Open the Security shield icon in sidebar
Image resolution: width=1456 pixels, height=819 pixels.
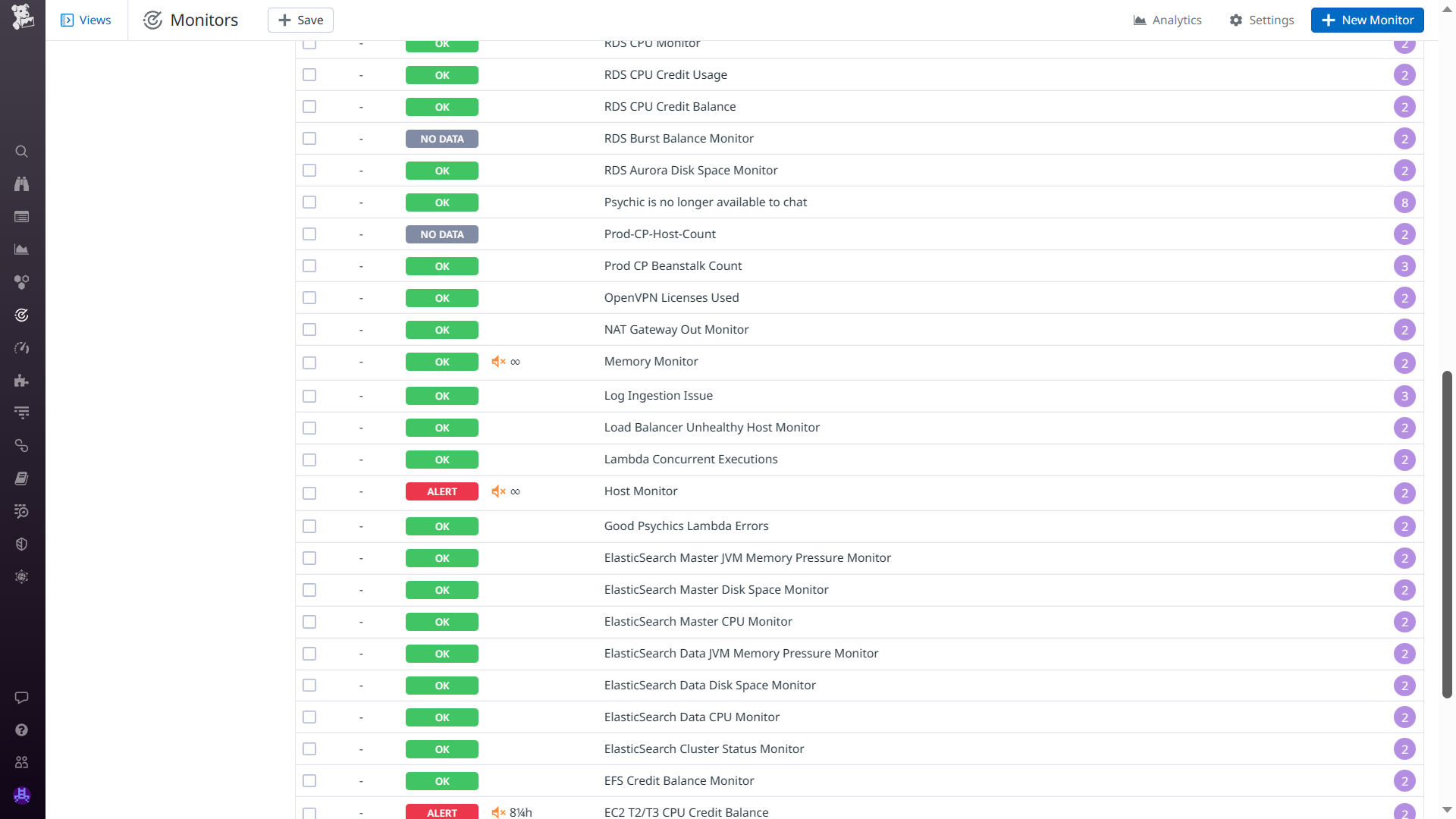21,544
